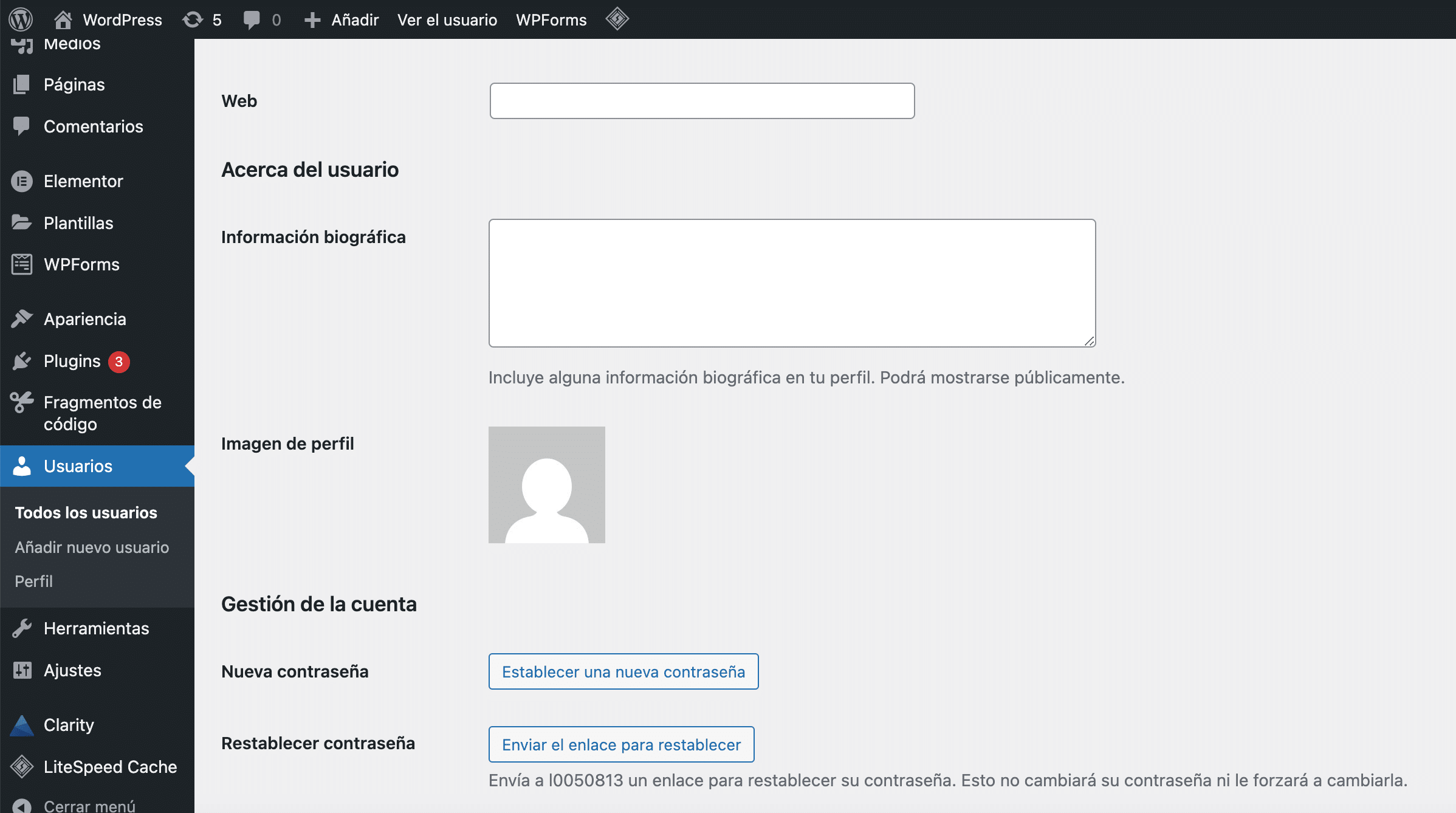Click the Web URL input field
1456x813 pixels.
click(x=702, y=101)
